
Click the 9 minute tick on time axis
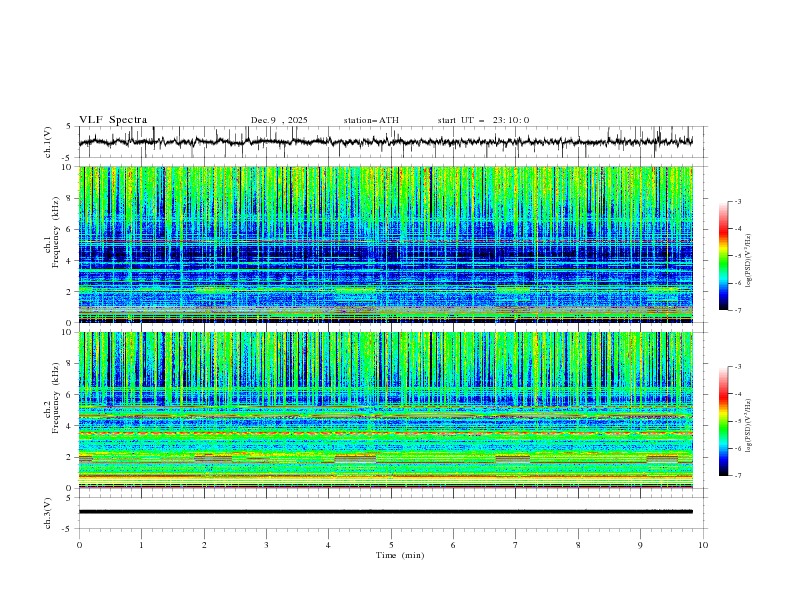641,545
